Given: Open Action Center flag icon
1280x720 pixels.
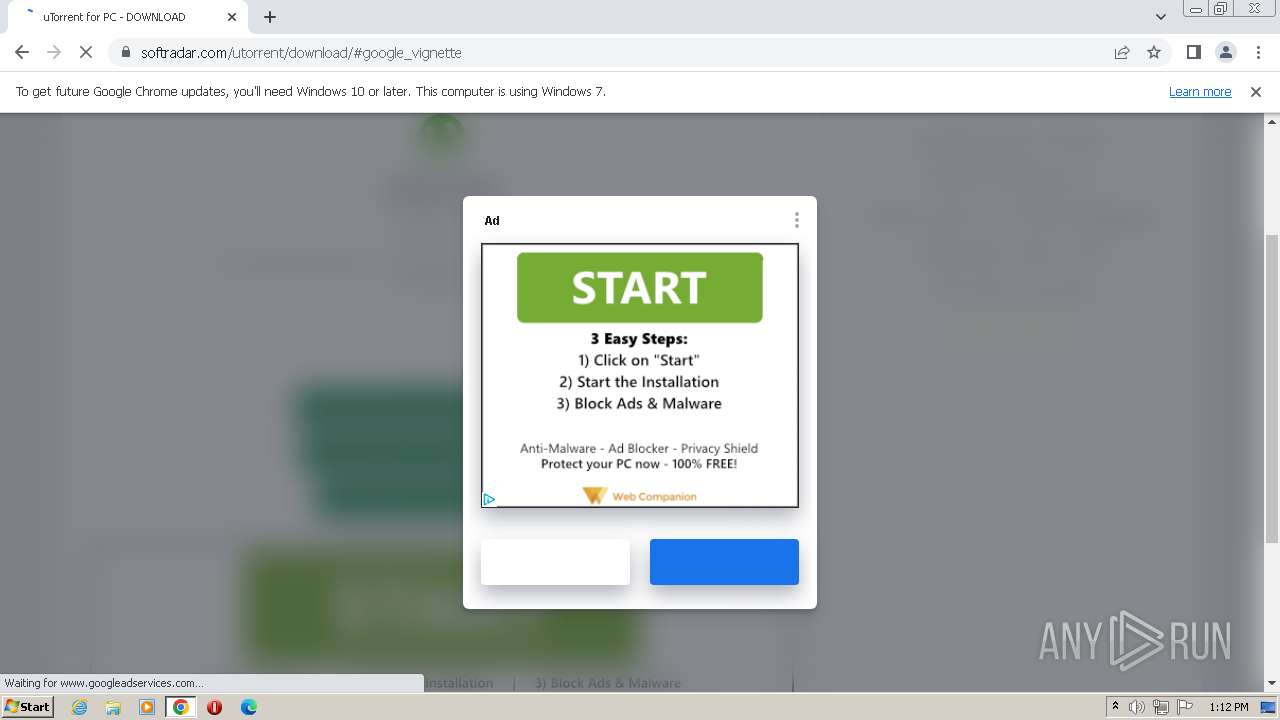Looking at the screenshot, I should 1184,707.
